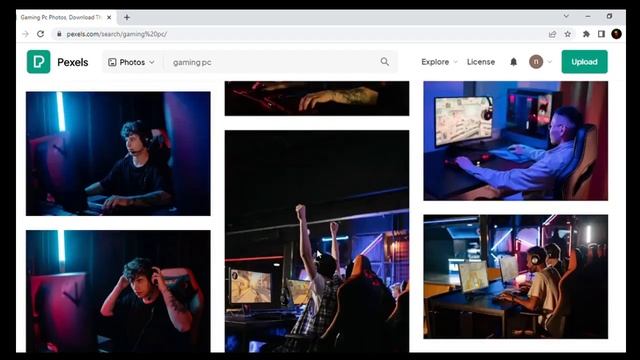
Task: Open photo of two players in esports room
Action: click(x=516, y=276)
